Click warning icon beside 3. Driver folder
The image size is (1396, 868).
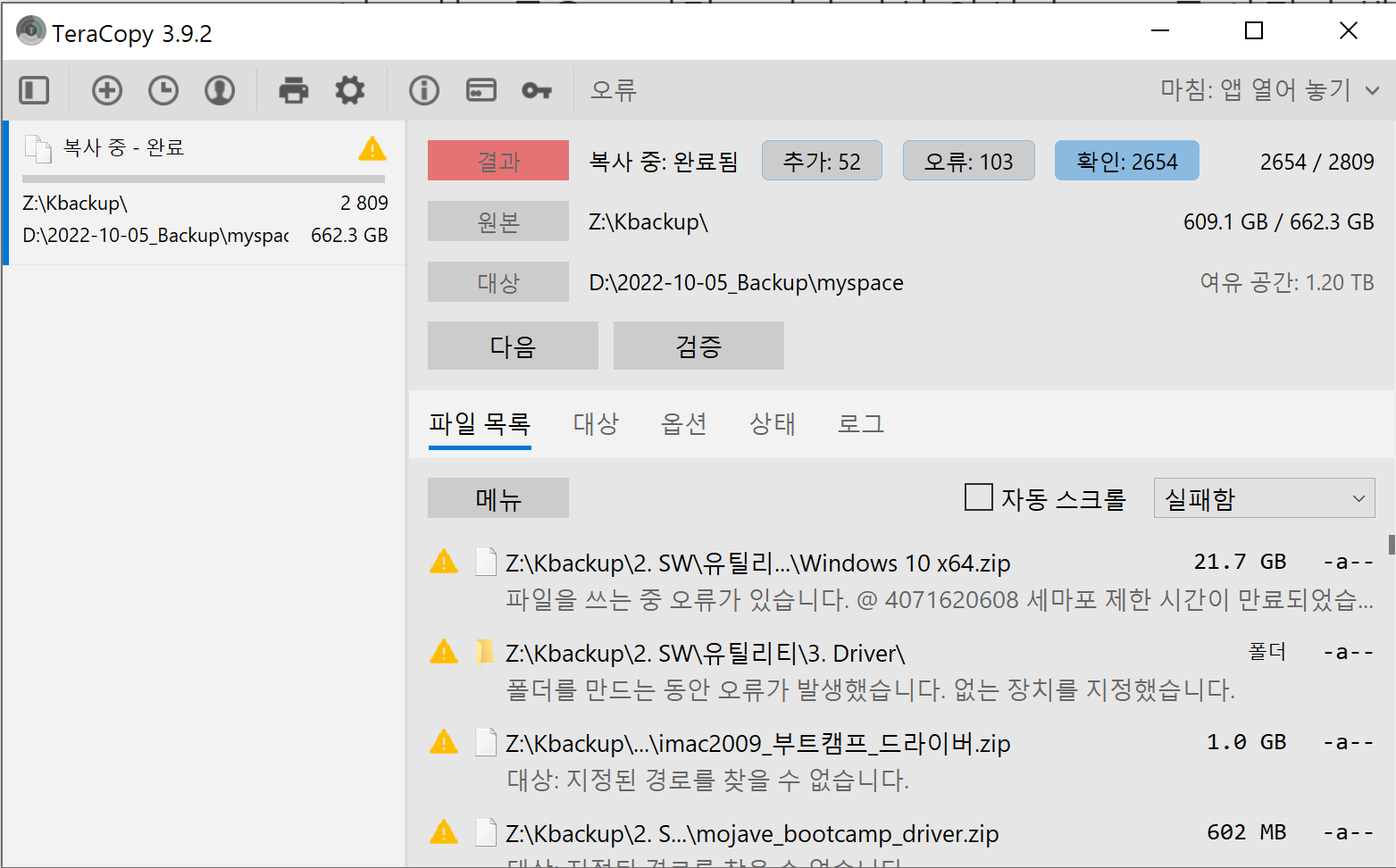(x=444, y=652)
